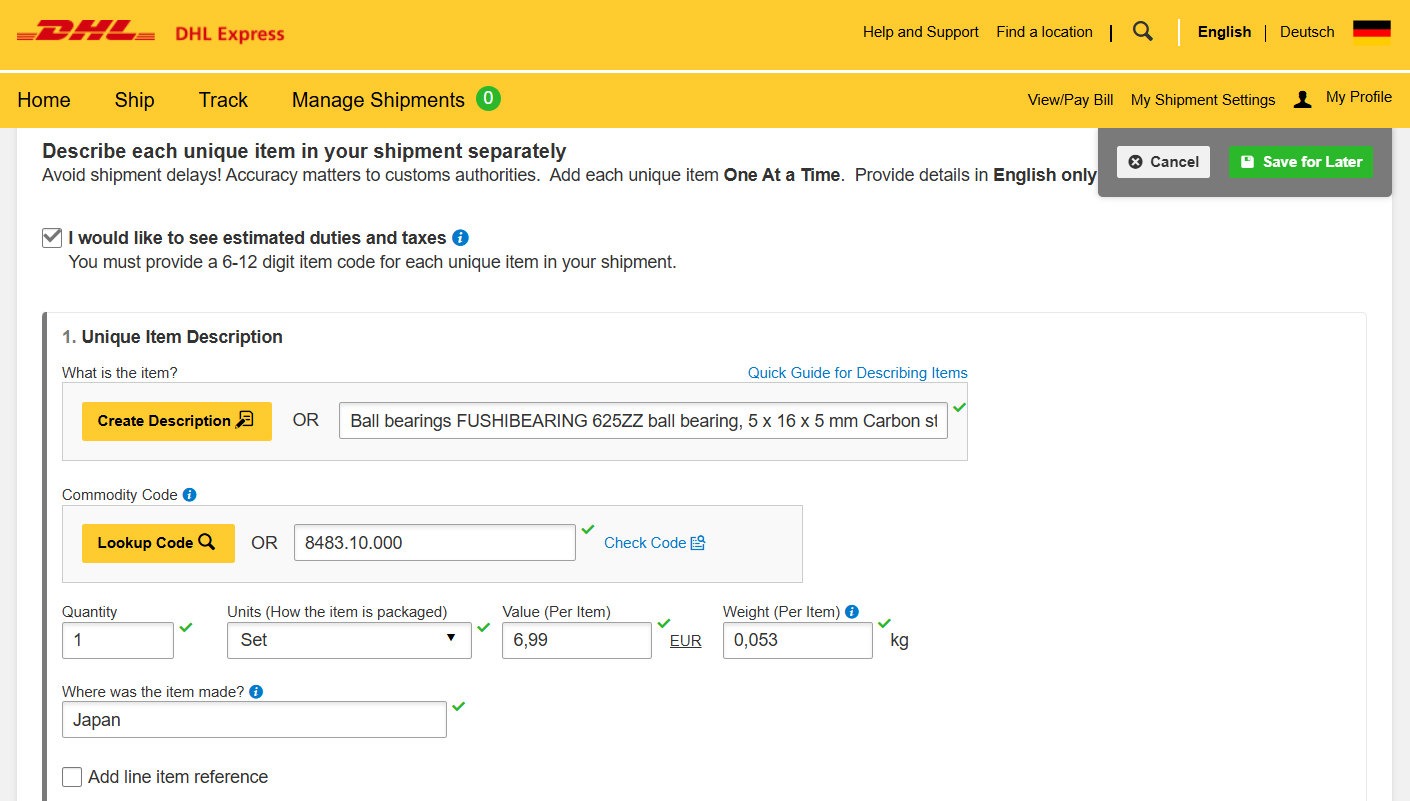Open Quick Guide for Describing Items
Viewport: 1410px width, 801px height.
(858, 373)
